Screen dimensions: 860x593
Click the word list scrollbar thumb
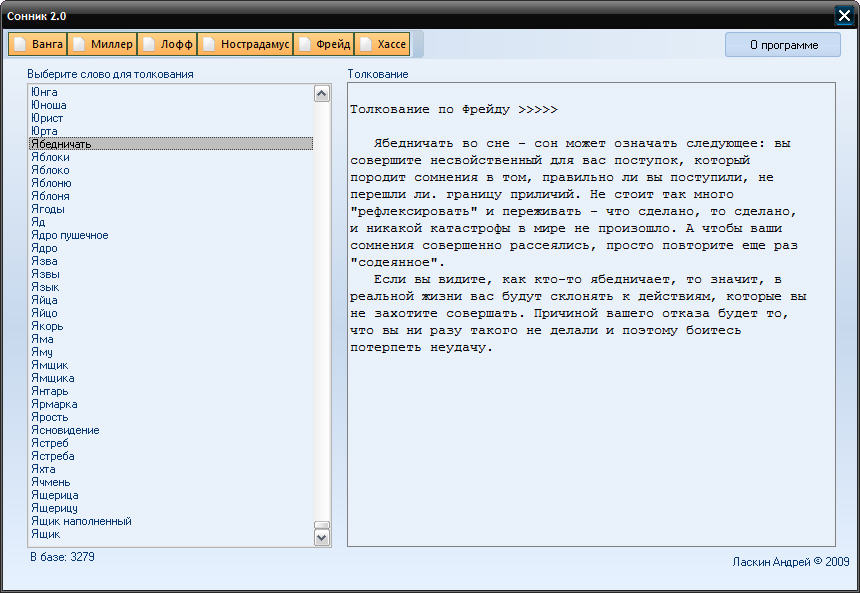coord(322,525)
